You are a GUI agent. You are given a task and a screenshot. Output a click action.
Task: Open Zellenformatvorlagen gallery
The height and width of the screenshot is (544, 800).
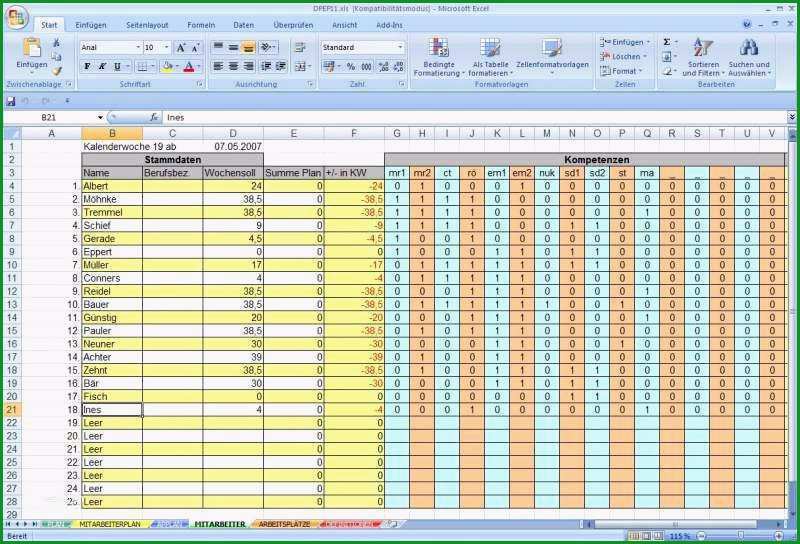tap(552, 57)
